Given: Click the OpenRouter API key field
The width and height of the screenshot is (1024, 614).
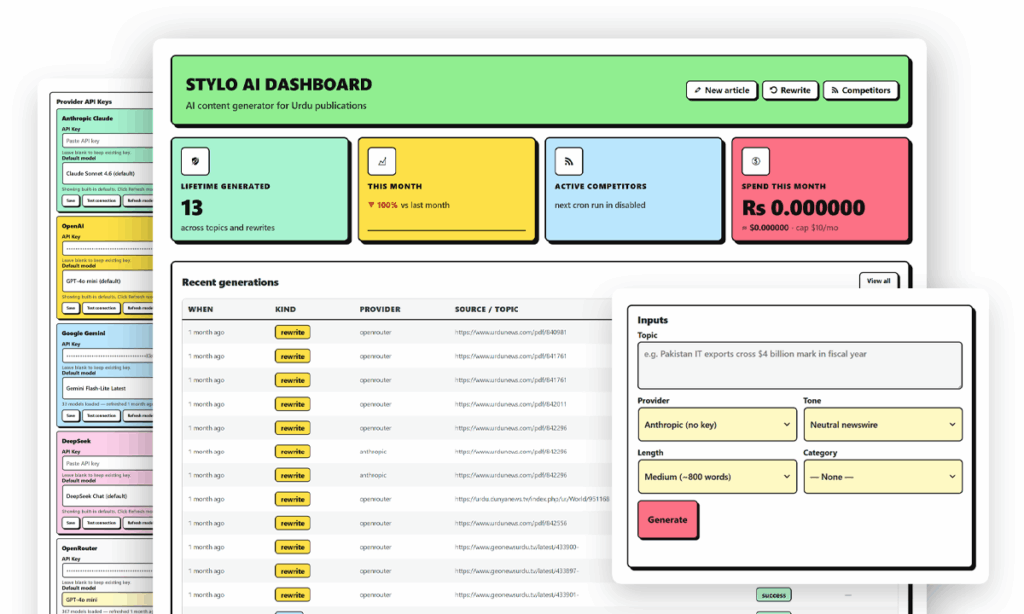Looking at the screenshot, I should point(108,570).
